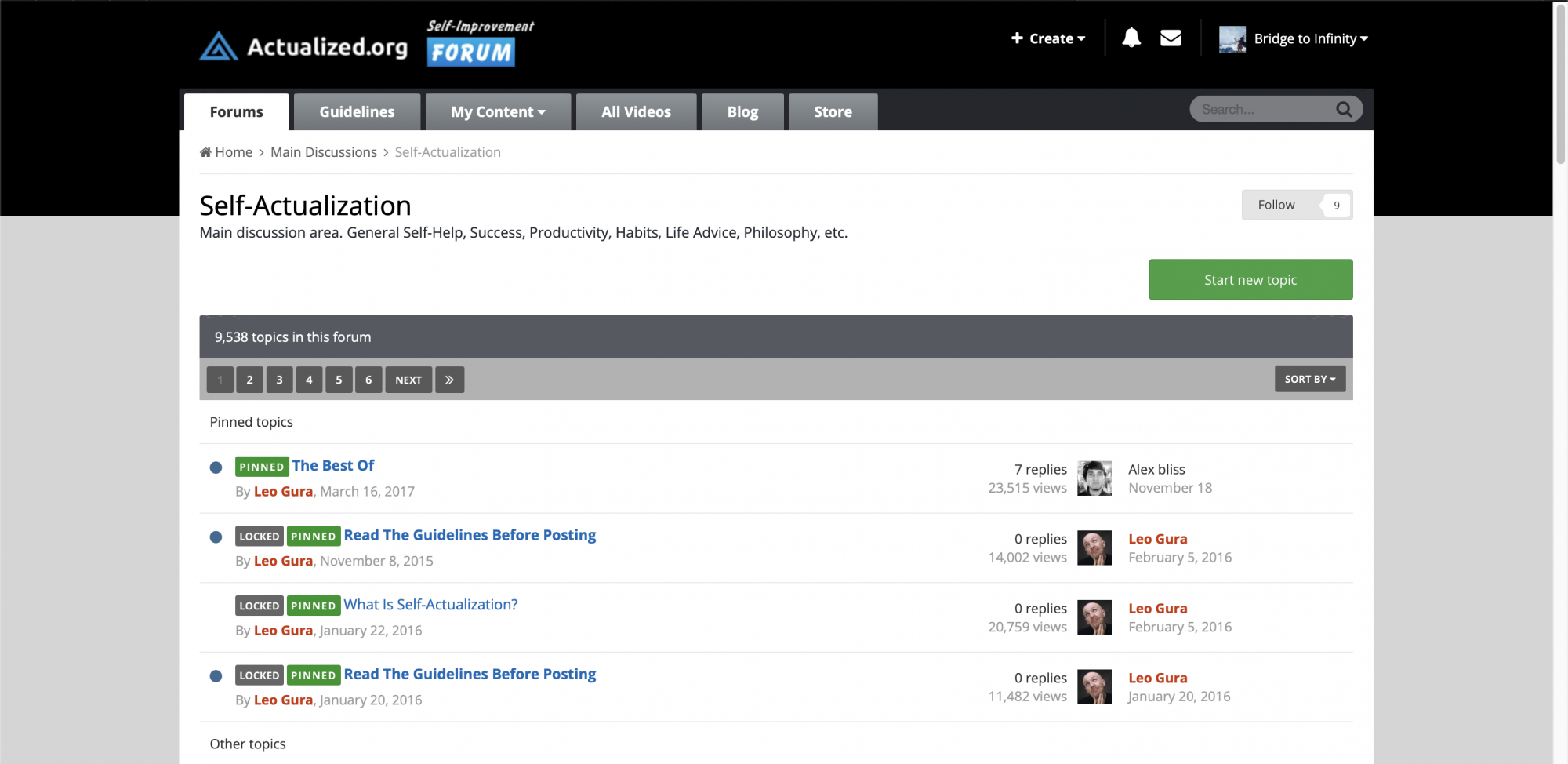The height and width of the screenshot is (764, 1568).
Task: Open the All Videos tab
Action: click(x=636, y=112)
